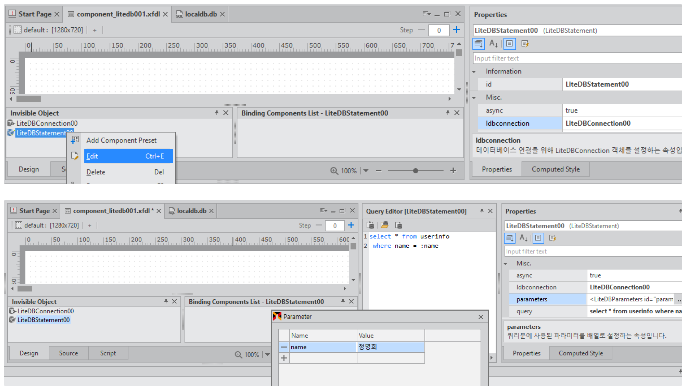This screenshot has width=686, height=390.
Task: Click the query text line 'select * from userinfo'
Action: 409,236
